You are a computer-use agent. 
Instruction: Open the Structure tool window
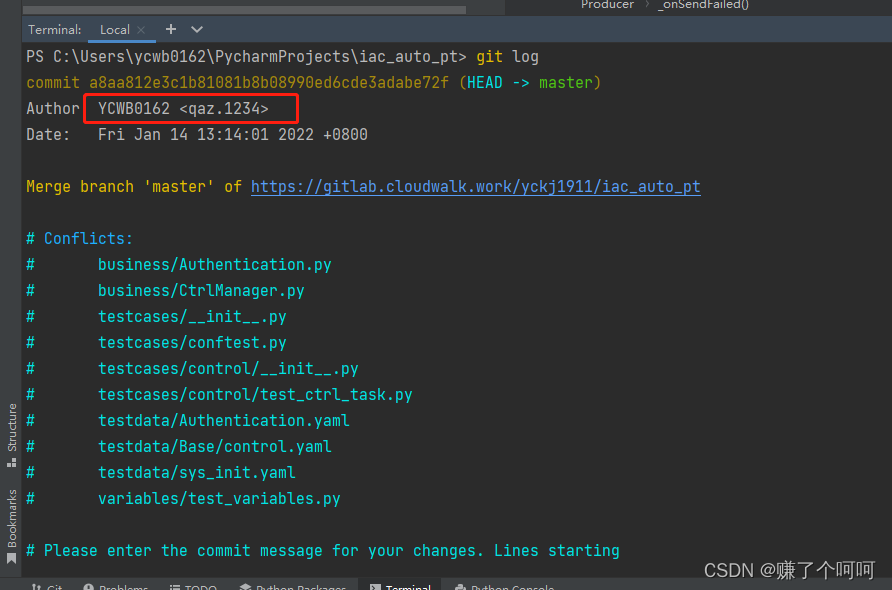point(11,435)
